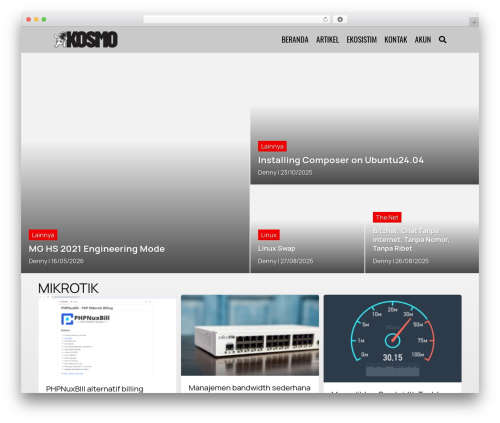Open the Kontak menu item
The height and width of the screenshot is (423, 500).
[x=396, y=40]
